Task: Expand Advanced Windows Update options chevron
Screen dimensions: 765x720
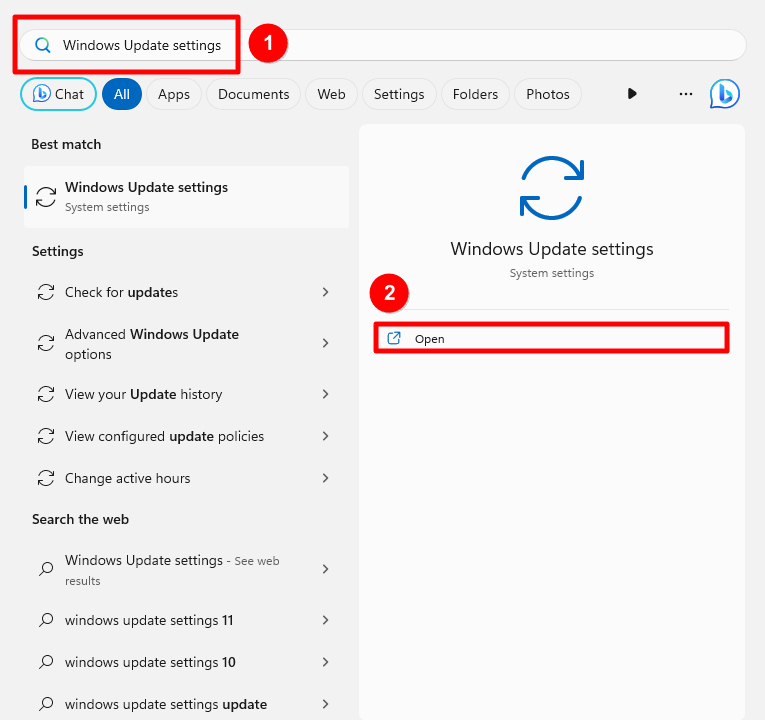Action: 325,343
